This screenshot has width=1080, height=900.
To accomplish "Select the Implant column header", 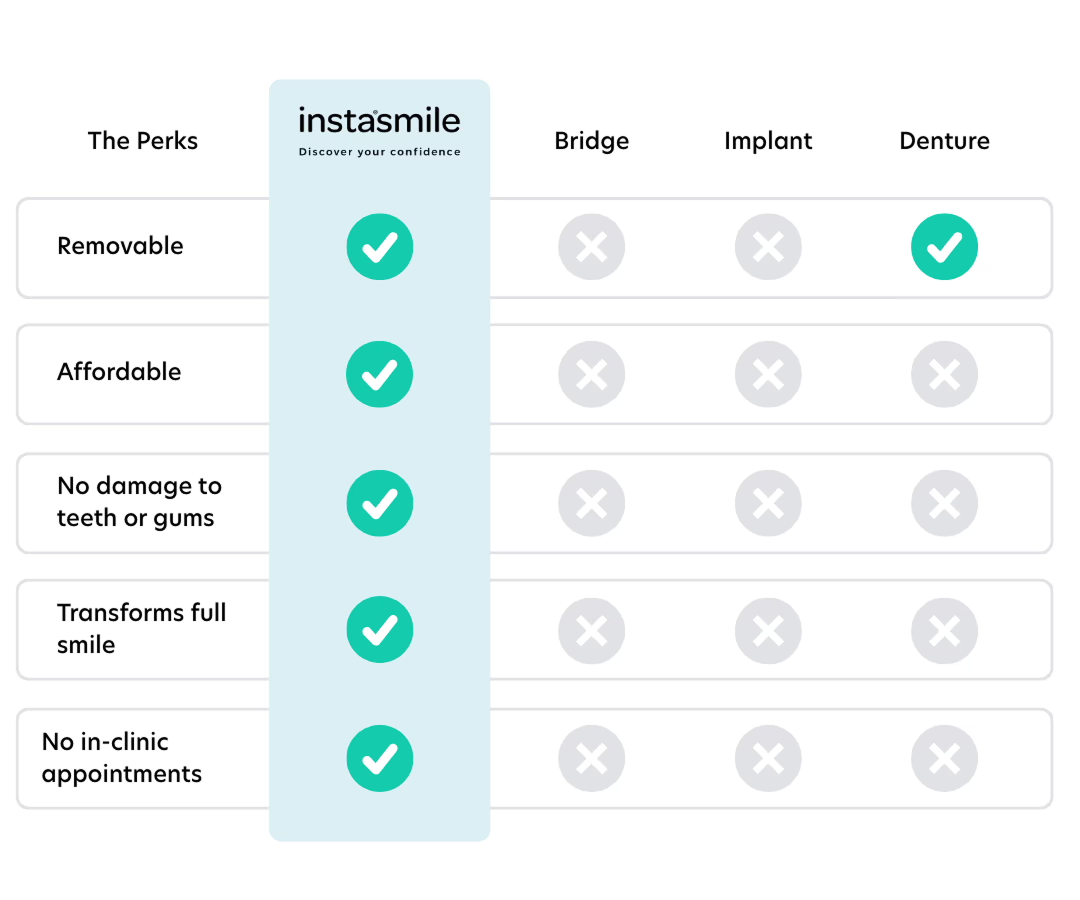I will tap(768, 141).
